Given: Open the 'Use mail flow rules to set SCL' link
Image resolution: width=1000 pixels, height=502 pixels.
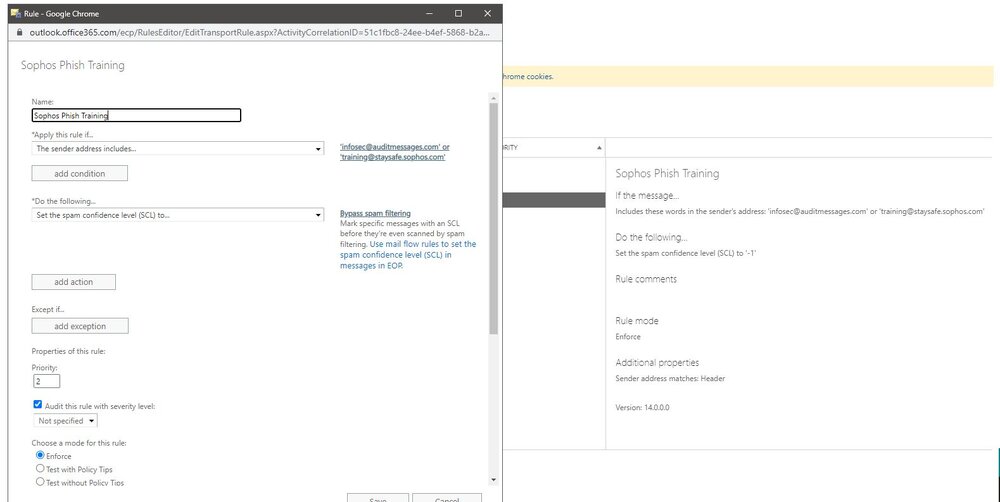Looking at the screenshot, I should pyautogui.click(x=408, y=255).
